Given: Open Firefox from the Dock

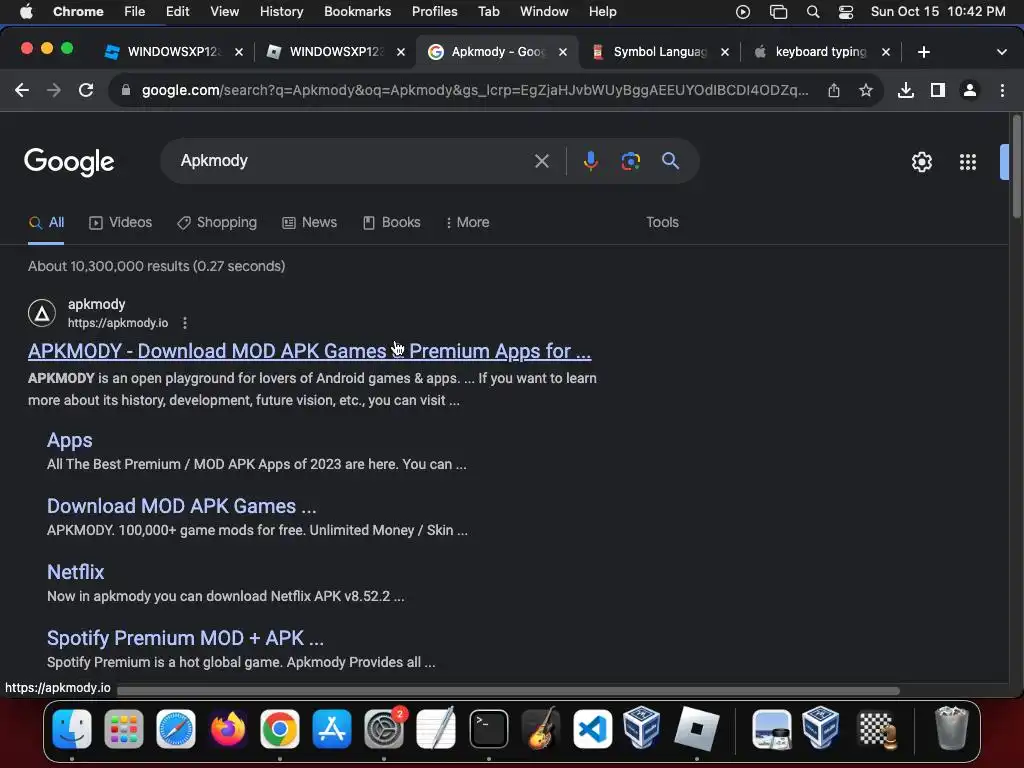Looking at the screenshot, I should pyautogui.click(x=228, y=729).
